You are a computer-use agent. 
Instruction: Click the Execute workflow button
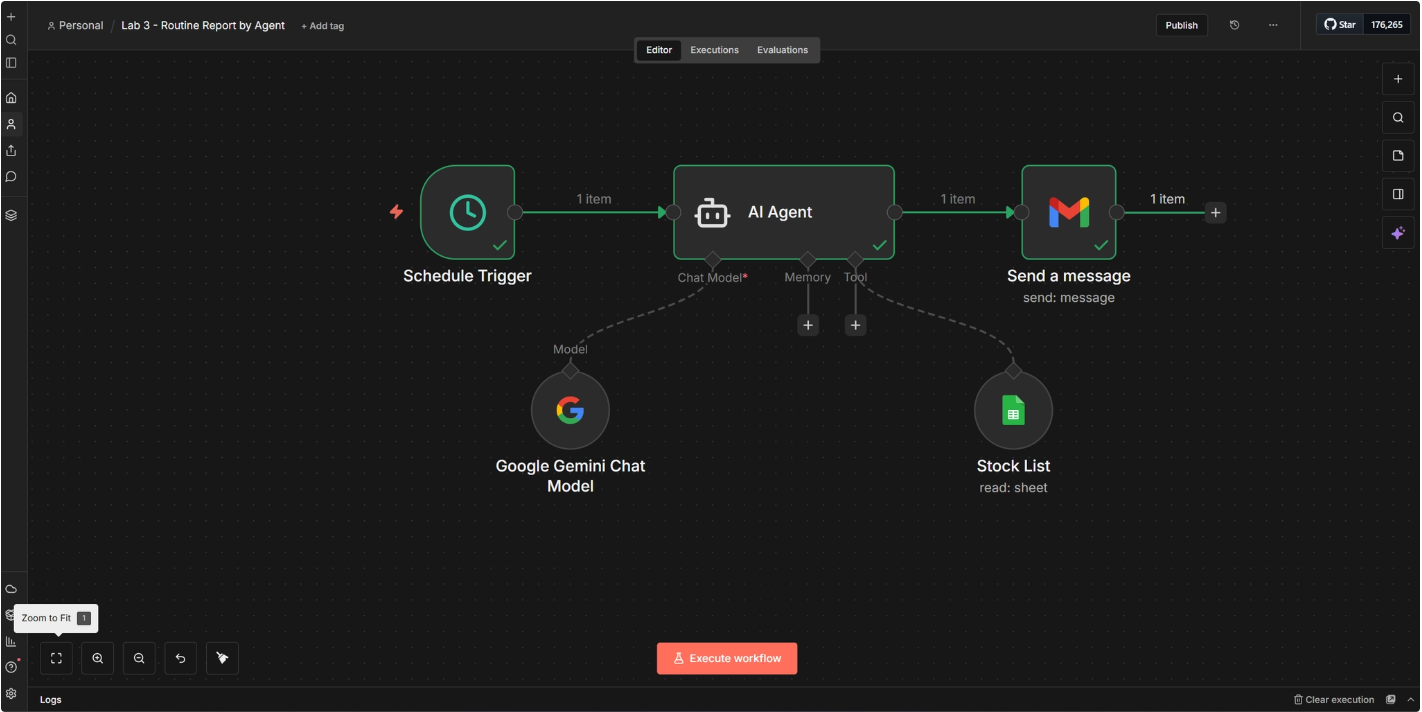point(727,658)
